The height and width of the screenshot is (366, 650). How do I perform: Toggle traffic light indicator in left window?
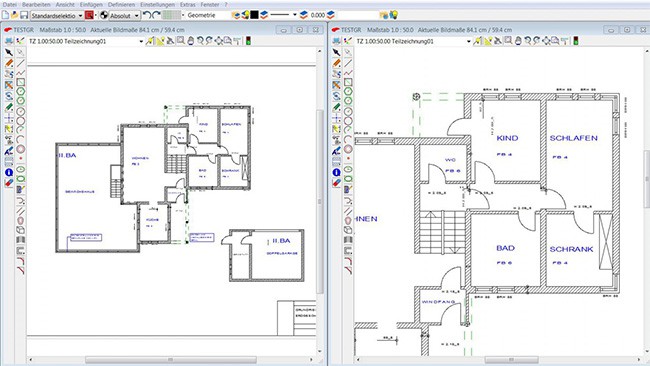point(248,41)
